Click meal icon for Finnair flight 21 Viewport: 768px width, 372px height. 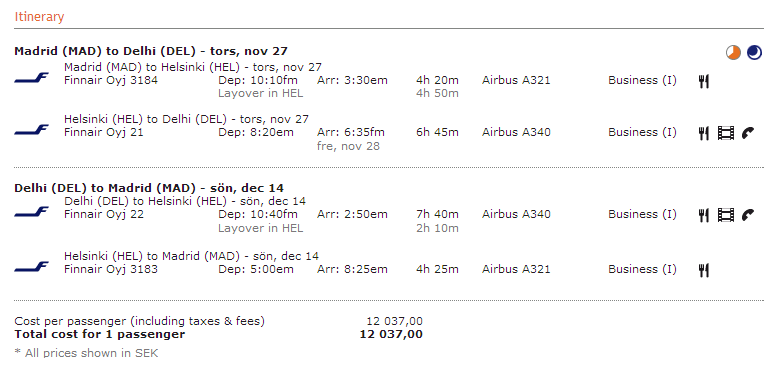tap(704, 133)
